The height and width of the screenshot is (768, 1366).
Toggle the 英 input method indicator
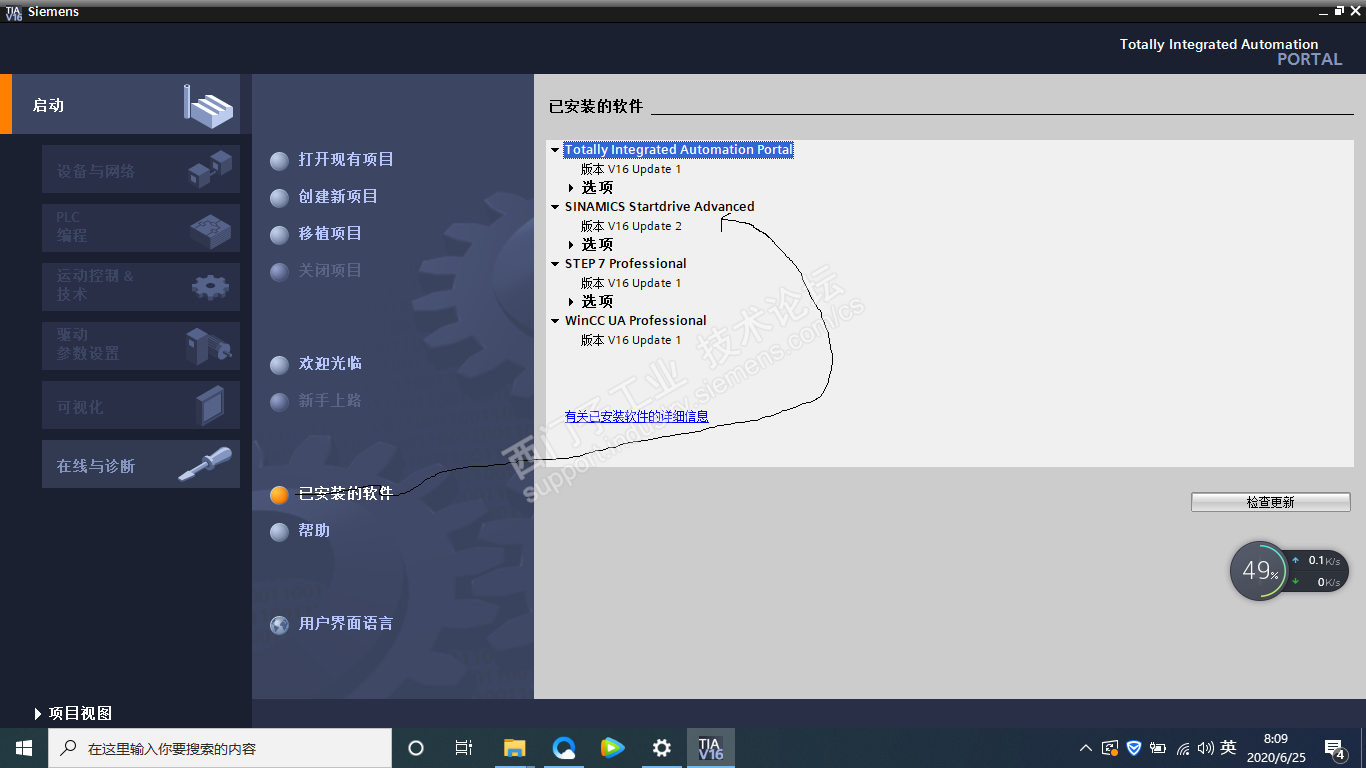point(1228,748)
